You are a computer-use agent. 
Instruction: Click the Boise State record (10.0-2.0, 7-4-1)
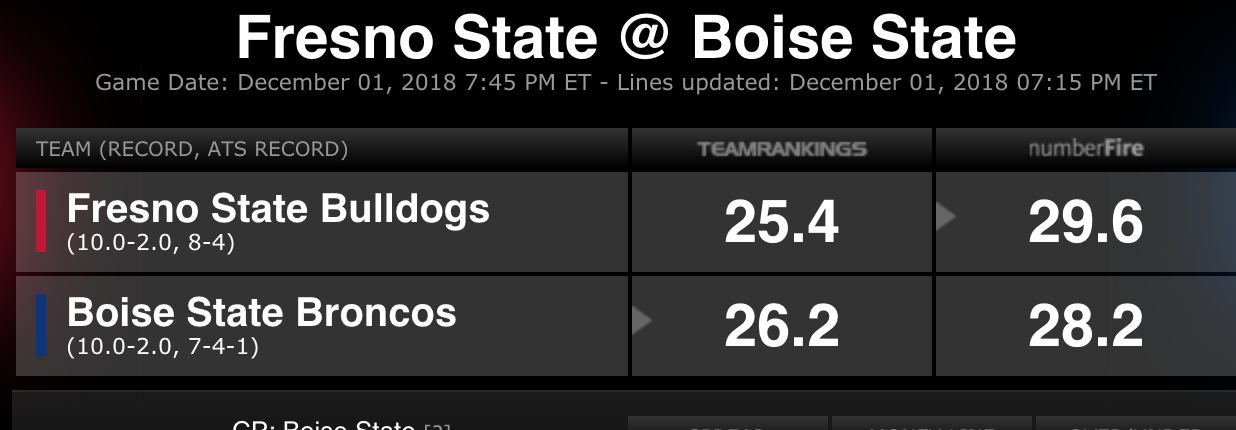163,347
